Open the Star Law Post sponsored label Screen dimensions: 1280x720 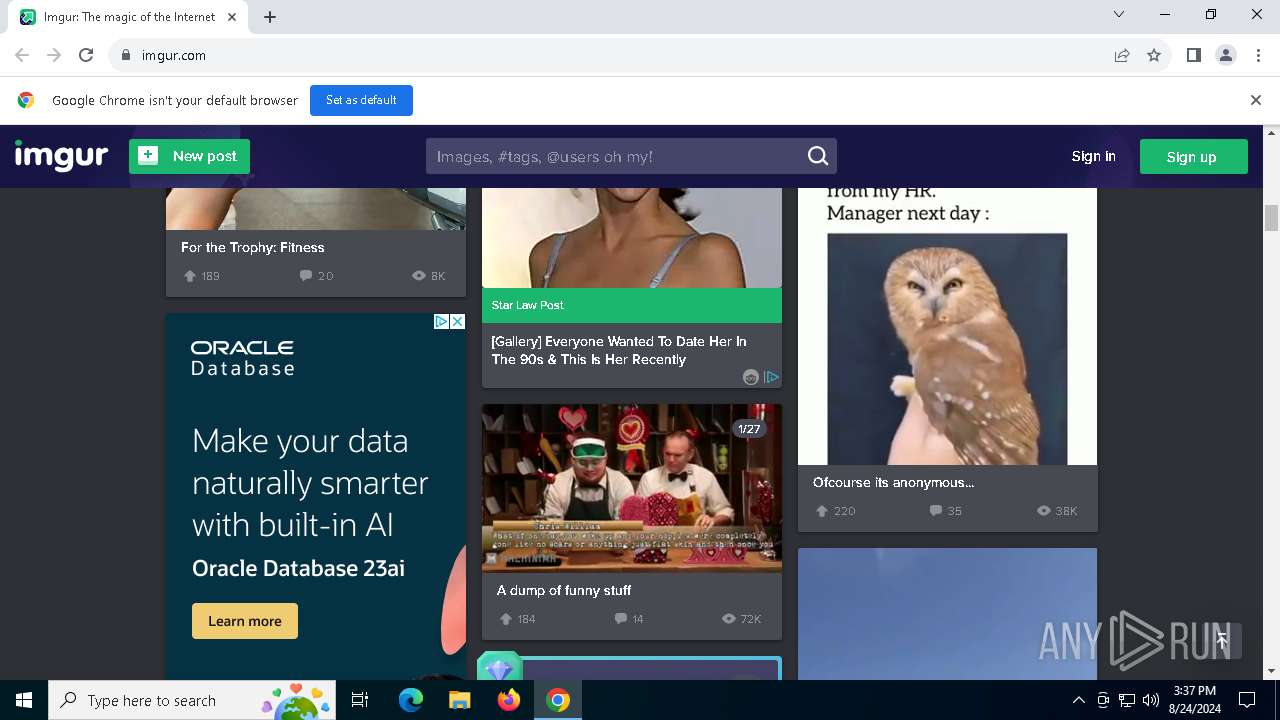pos(528,305)
